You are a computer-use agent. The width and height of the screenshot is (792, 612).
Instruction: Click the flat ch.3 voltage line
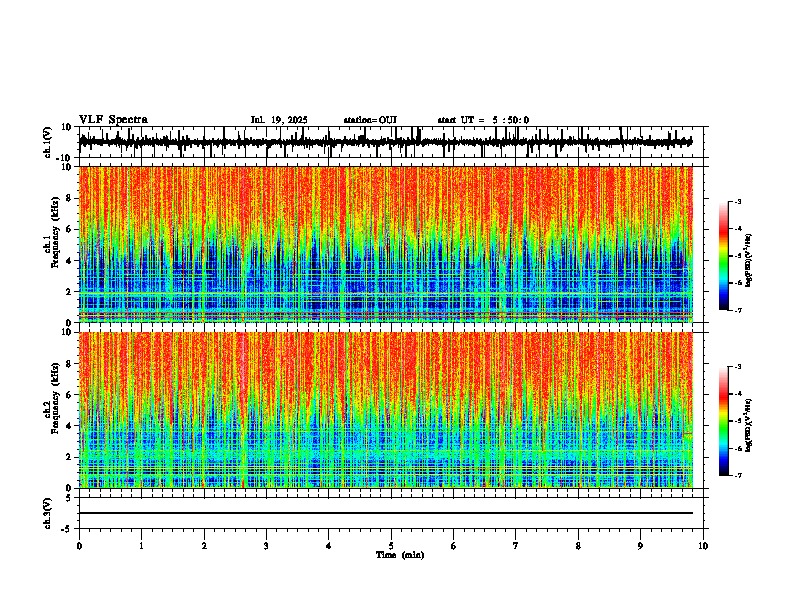386,513
